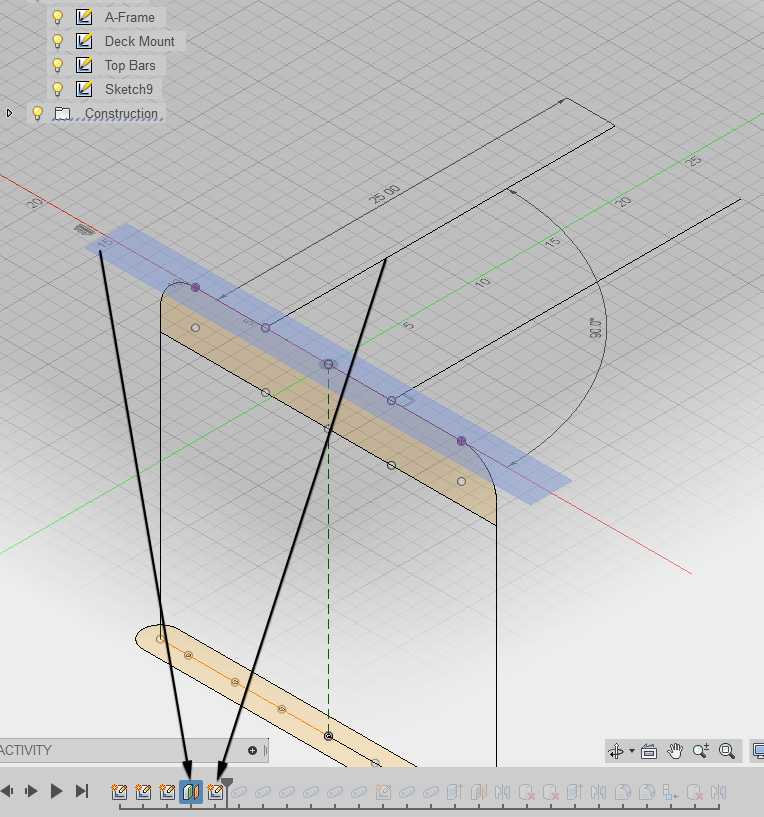764x817 pixels.
Task: Select the Zoom tool with plus-minus
Action: [x=700, y=751]
